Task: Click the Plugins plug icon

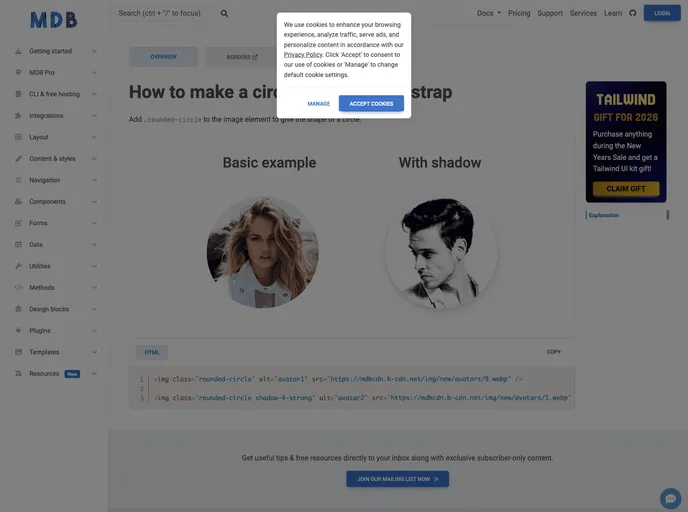Action: point(18,331)
